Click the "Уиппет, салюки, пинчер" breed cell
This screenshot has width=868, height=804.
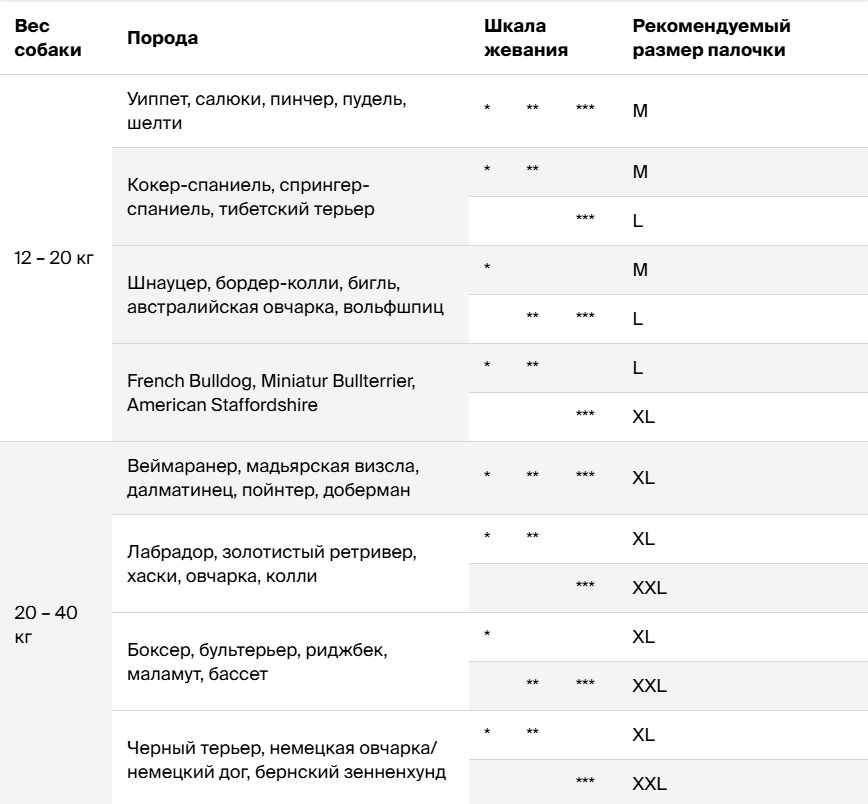pos(267,111)
